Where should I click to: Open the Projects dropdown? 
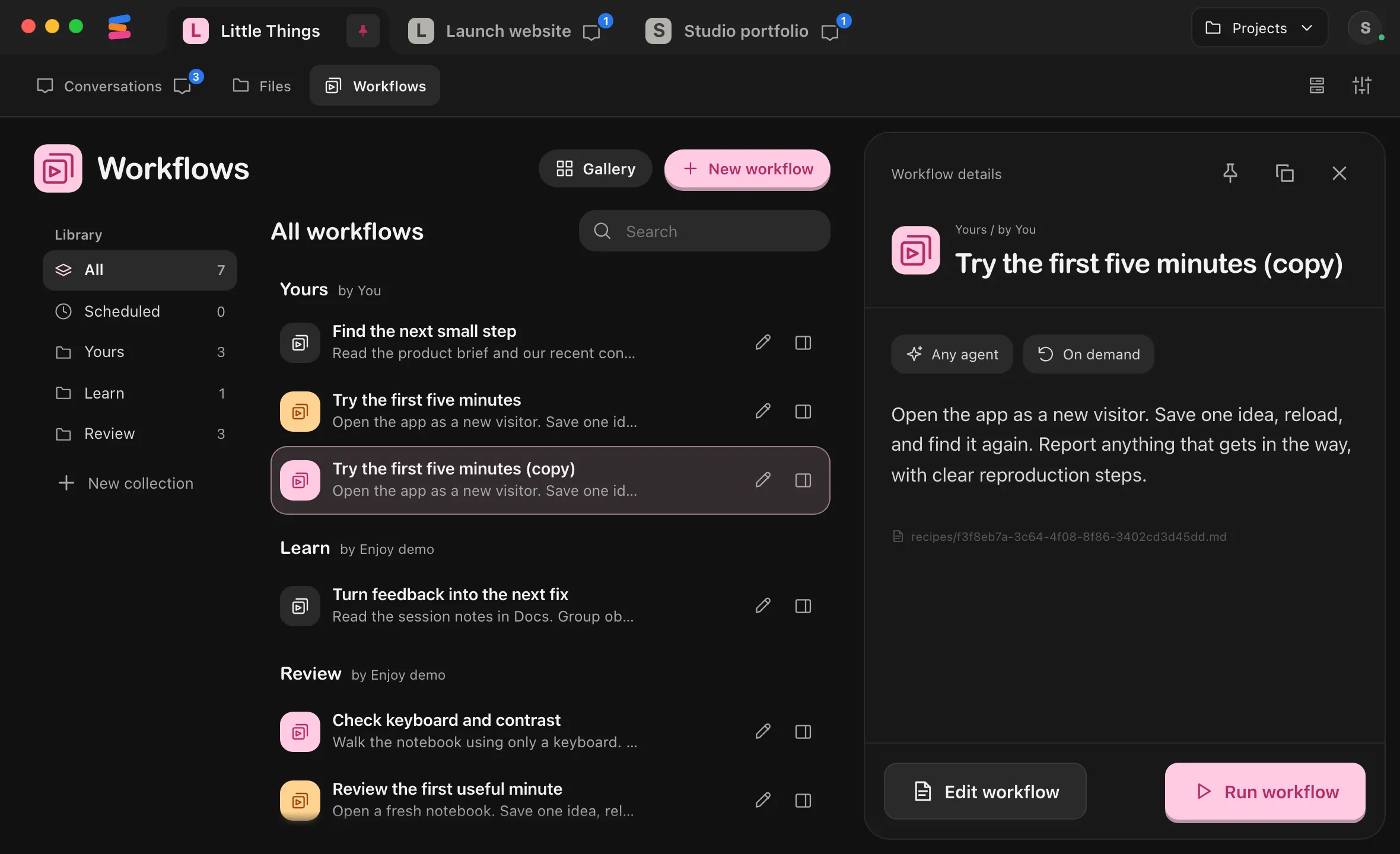coord(1259,28)
